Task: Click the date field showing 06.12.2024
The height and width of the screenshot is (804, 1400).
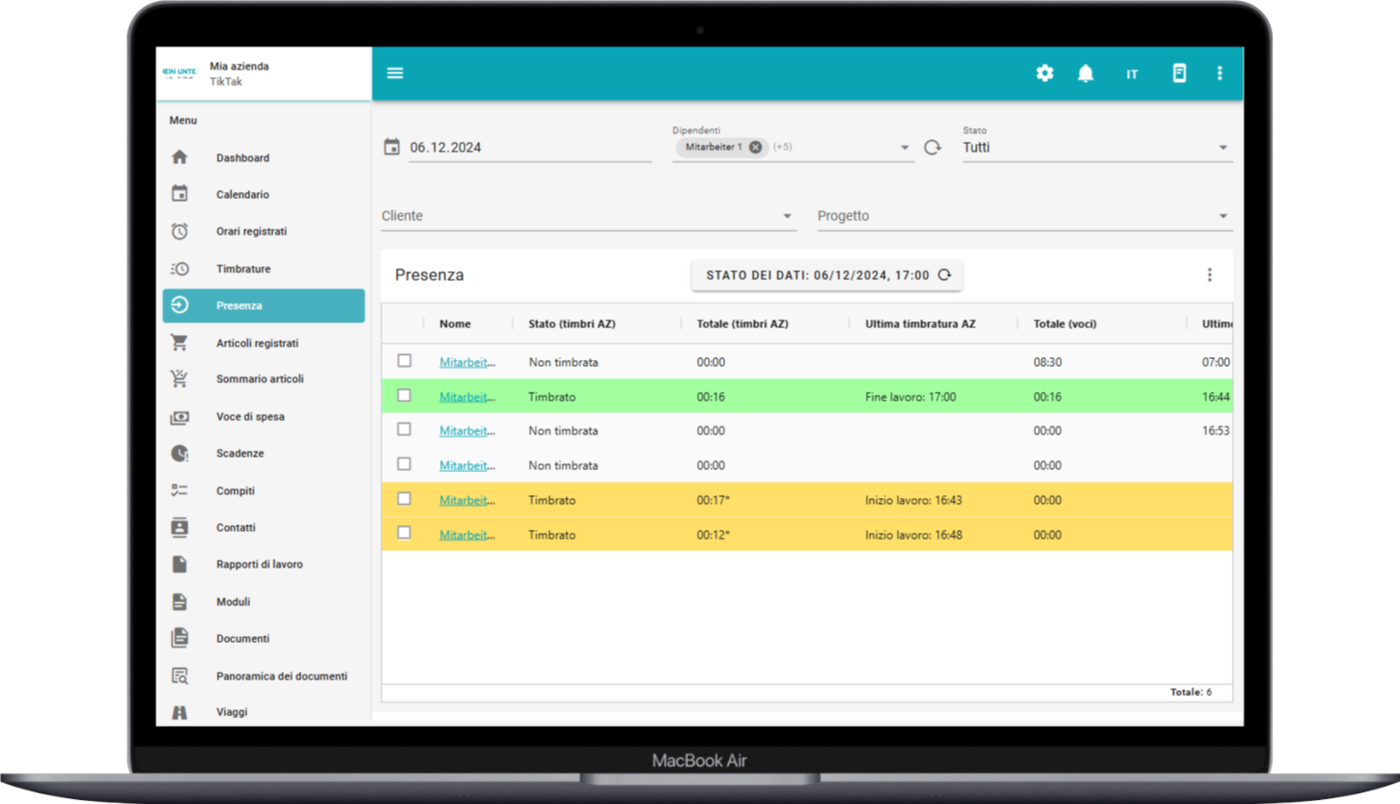Action: [528, 147]
